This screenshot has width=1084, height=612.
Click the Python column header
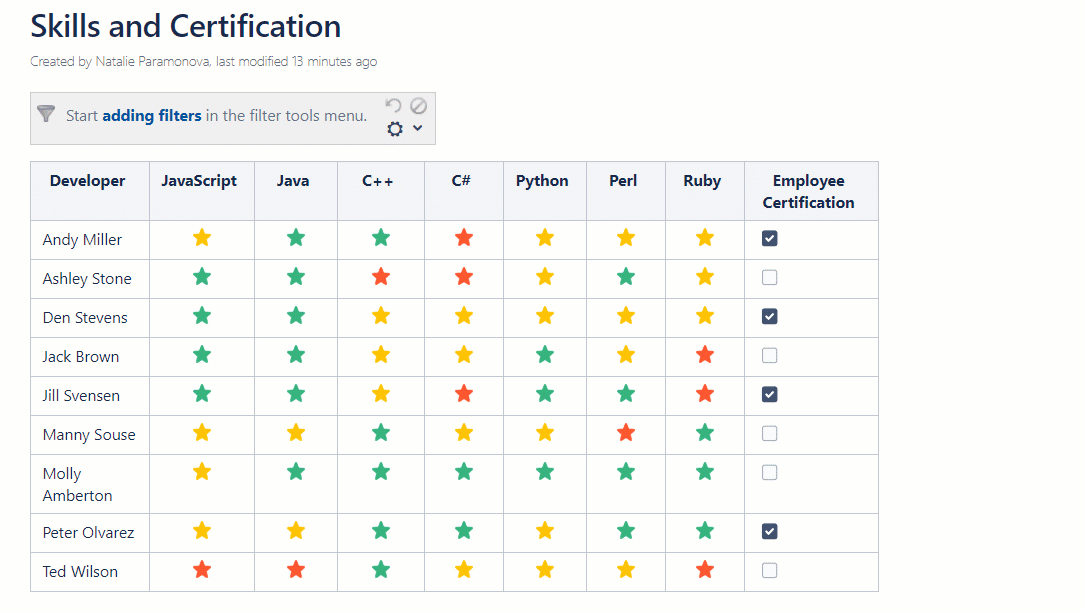click(542, 181)
